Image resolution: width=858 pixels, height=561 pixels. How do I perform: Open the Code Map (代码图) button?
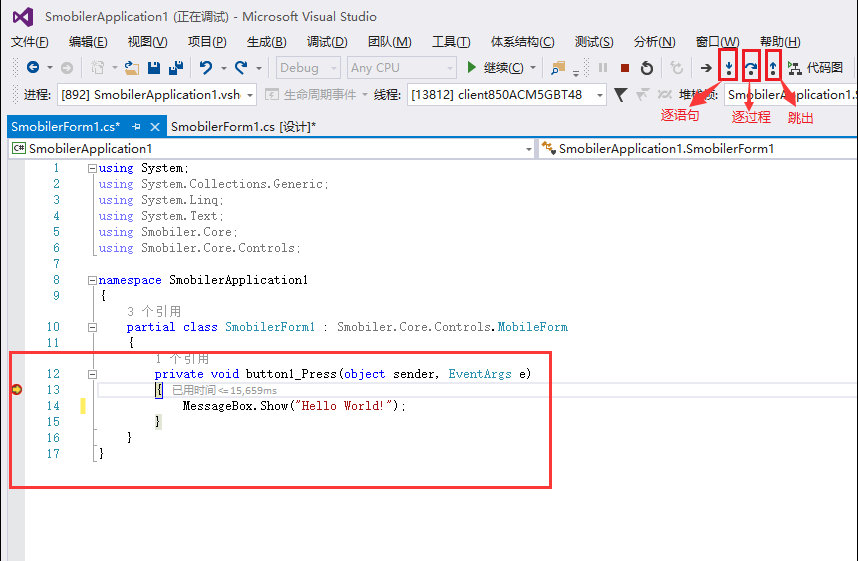click(x=815, y=68)
